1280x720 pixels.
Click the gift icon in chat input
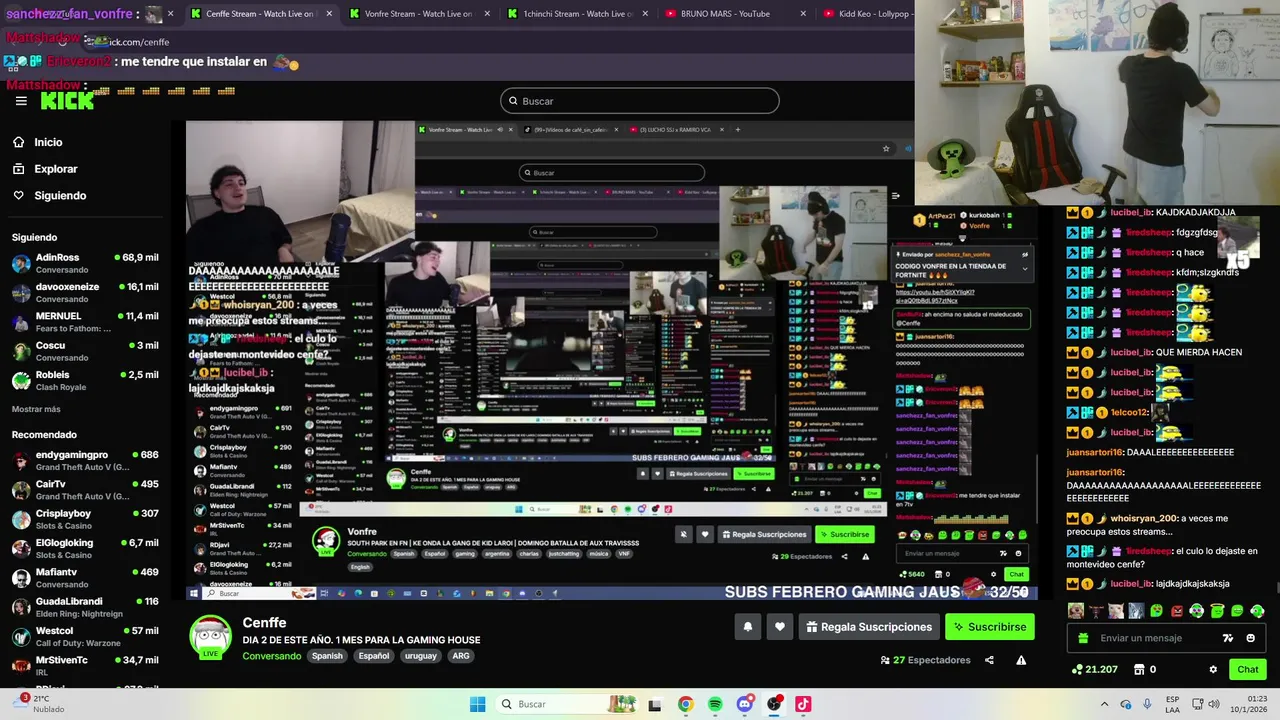point(1082,638)
